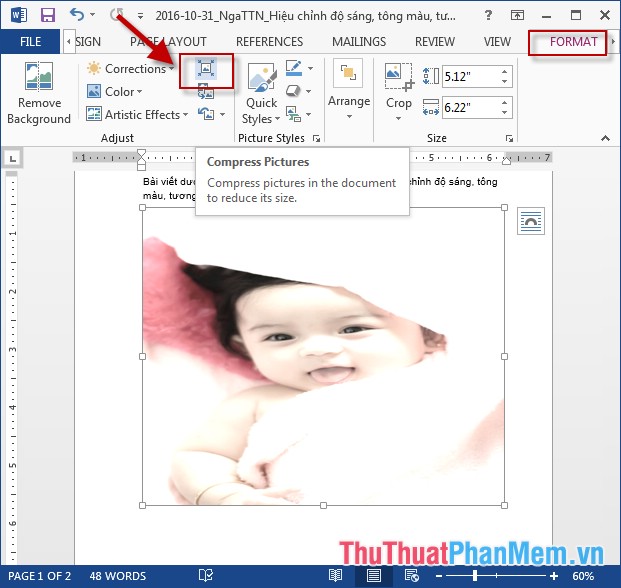Decrease picture width with down spinner
621x588 pixels.
pos(505,112)
